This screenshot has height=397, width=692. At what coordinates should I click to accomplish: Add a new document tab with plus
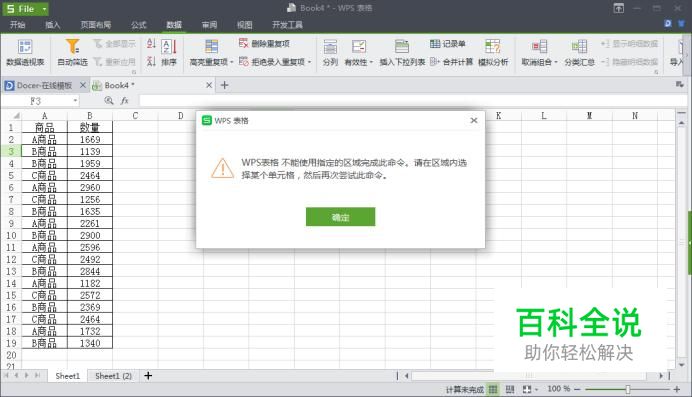(x=224, y=85)
